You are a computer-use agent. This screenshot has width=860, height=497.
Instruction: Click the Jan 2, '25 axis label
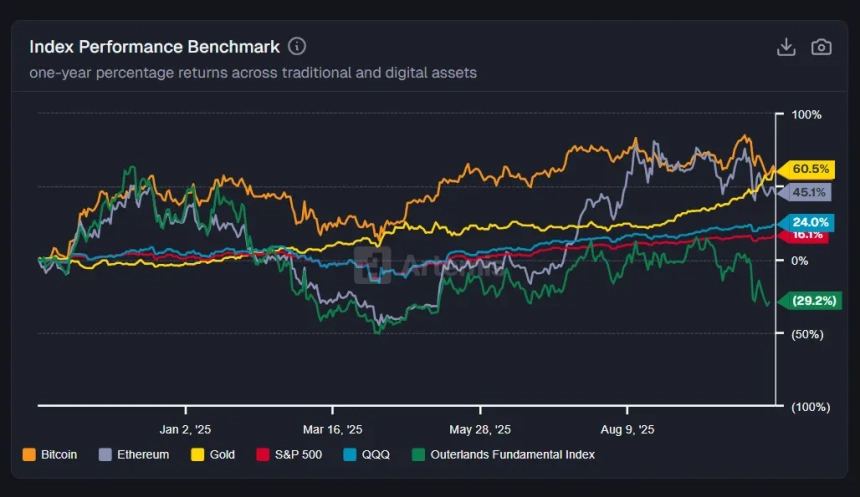click(186, 428)
